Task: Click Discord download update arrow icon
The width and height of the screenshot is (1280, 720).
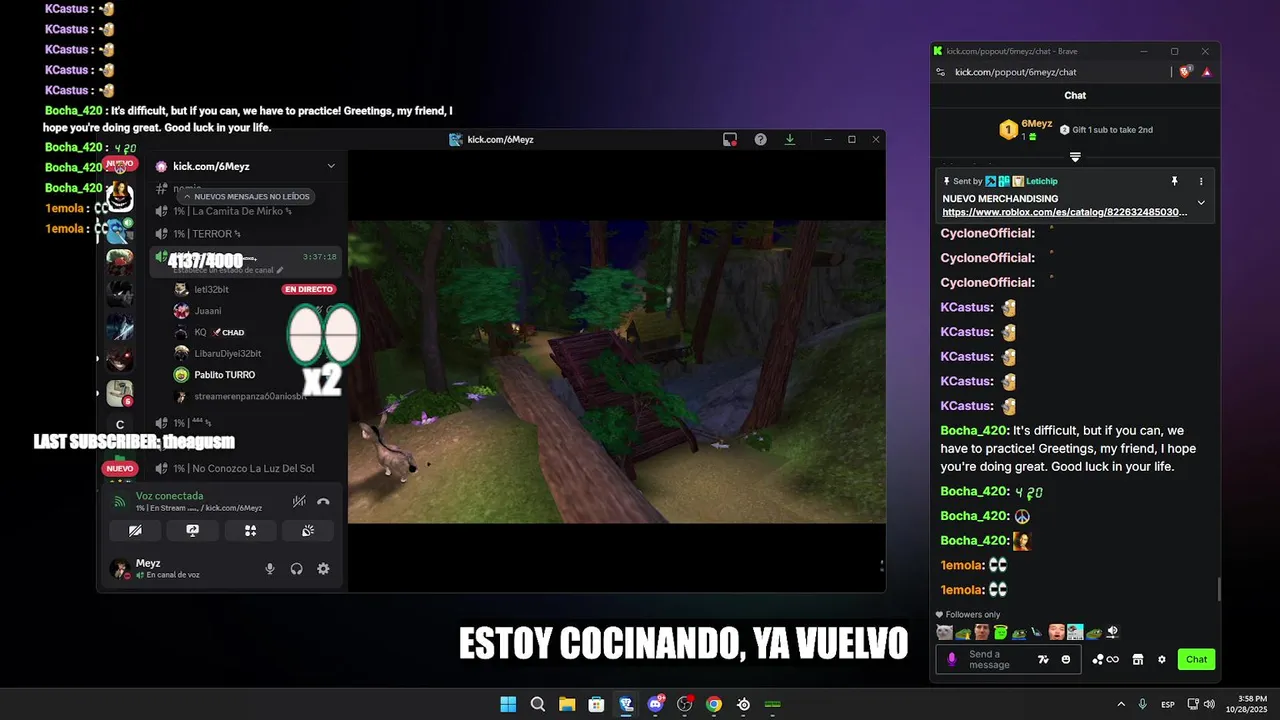Action: point(790,139)
